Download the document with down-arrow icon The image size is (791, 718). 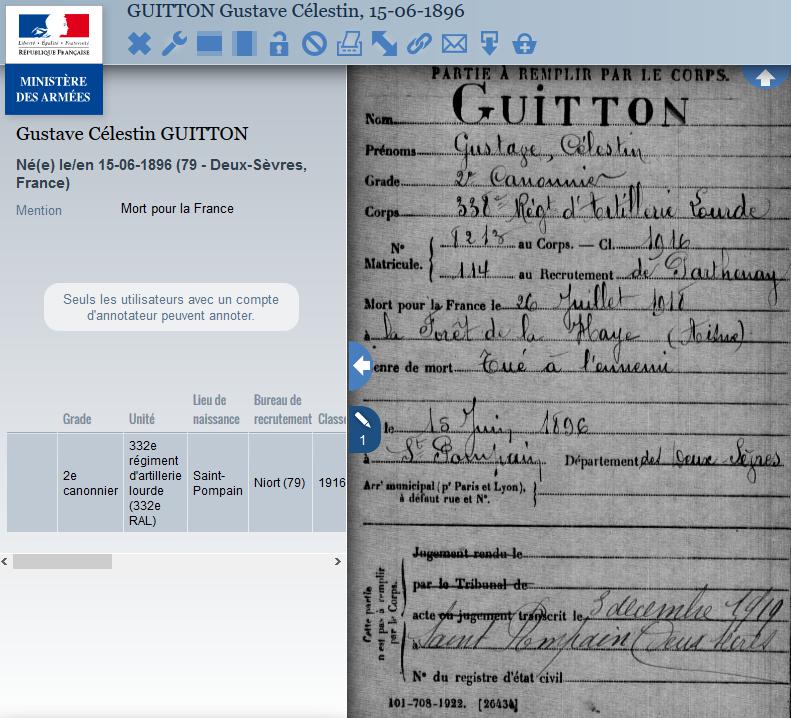(x=489, y=43)
